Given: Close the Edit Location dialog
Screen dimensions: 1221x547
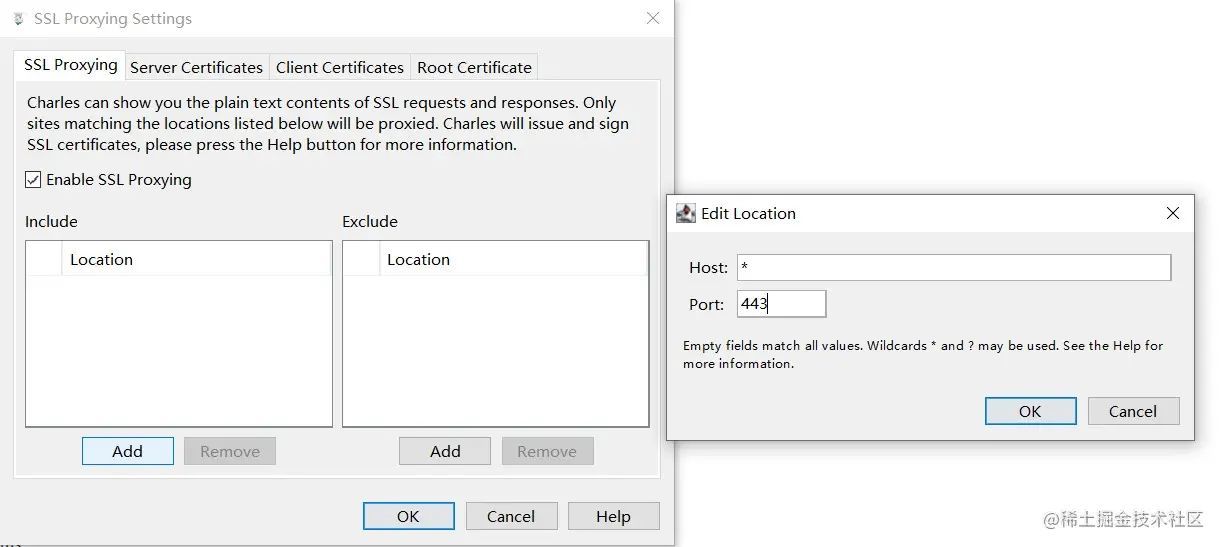Looking at the screenshot, I should coord(1173,213).
